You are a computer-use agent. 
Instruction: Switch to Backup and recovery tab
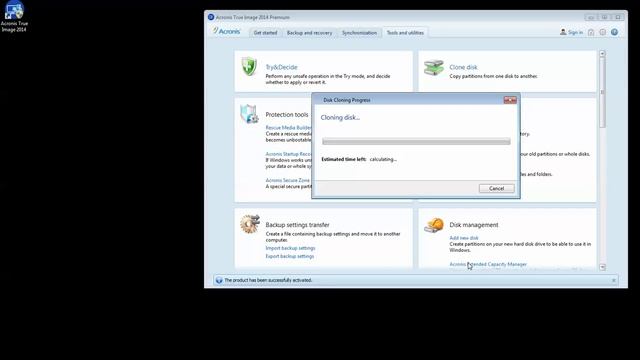[309, 33]
